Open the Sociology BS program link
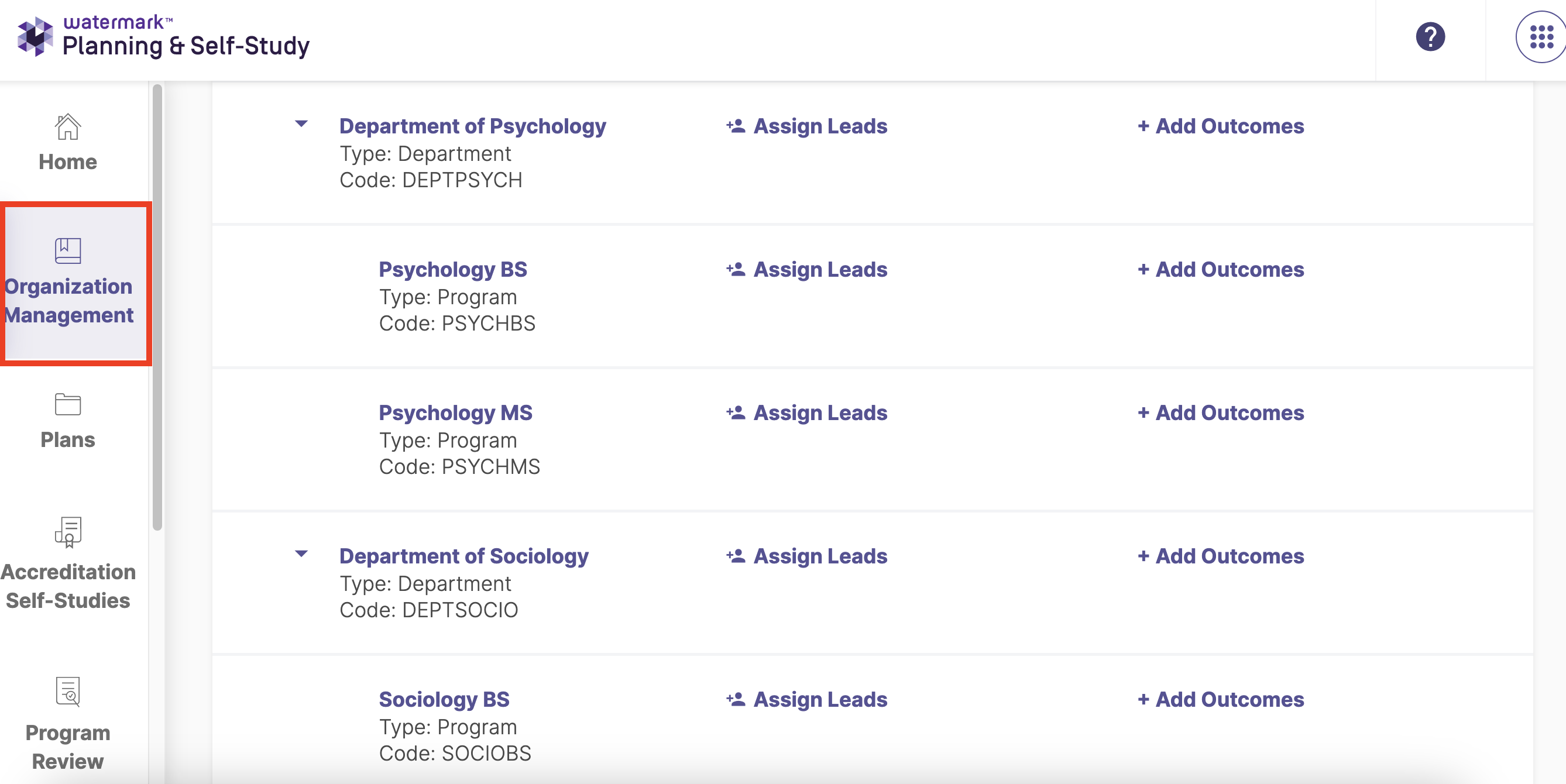Image resolution: width=1566 pixels, height=784 pixels. pos(444,700)
